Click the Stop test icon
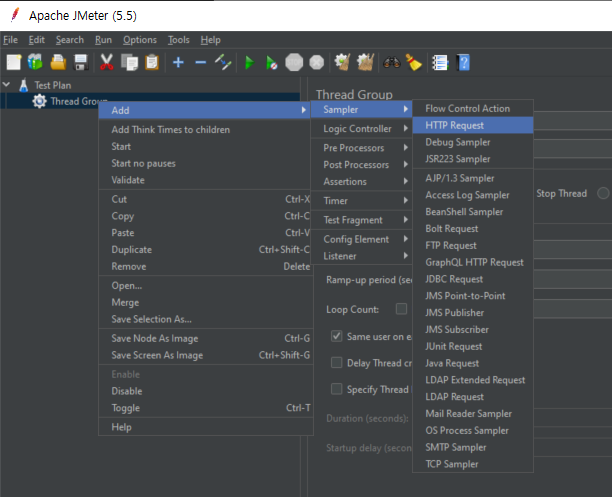This screenshot has width=612, height=497. (x=294, y=62)
